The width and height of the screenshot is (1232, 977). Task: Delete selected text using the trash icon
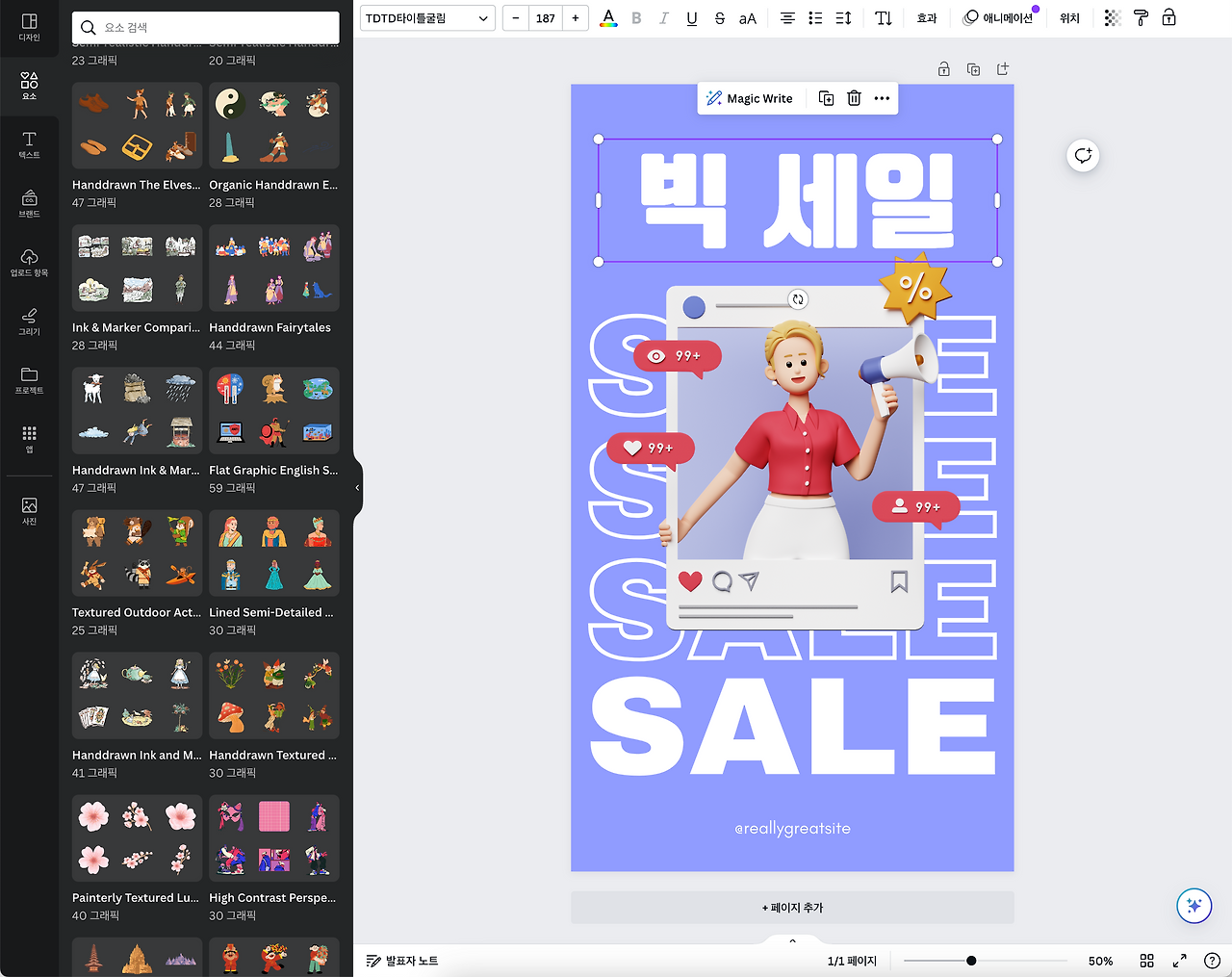(854, 97)
